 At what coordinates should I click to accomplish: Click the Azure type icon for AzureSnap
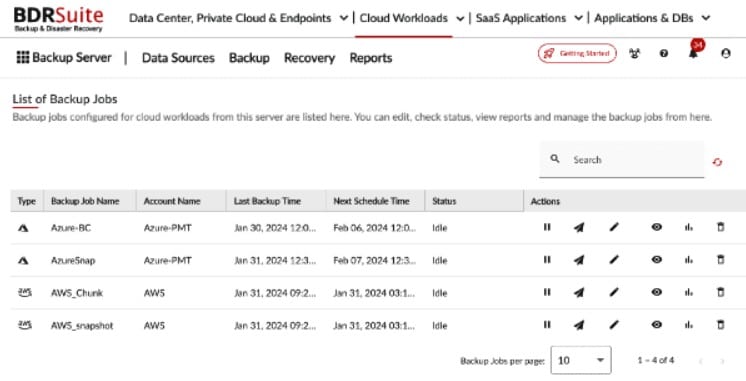(x=23, y=260)
